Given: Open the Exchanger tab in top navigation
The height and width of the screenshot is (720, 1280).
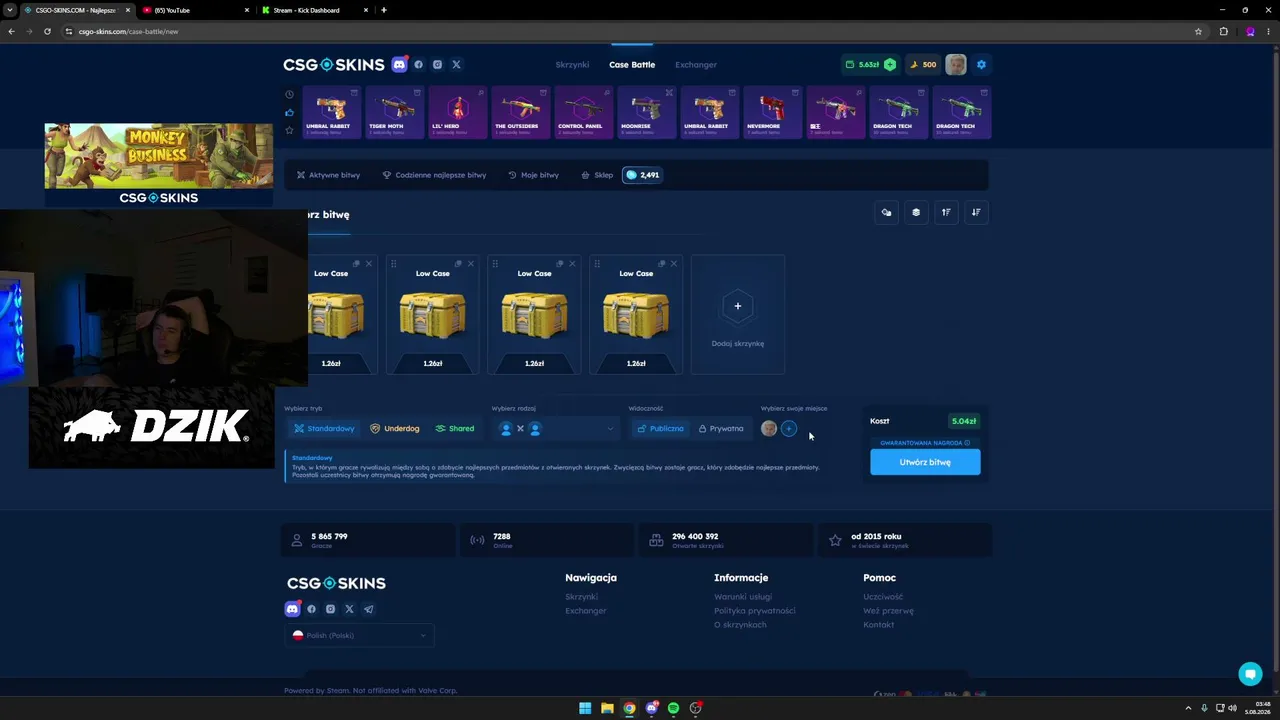Looking at the screenshot, I should (696, 65).
